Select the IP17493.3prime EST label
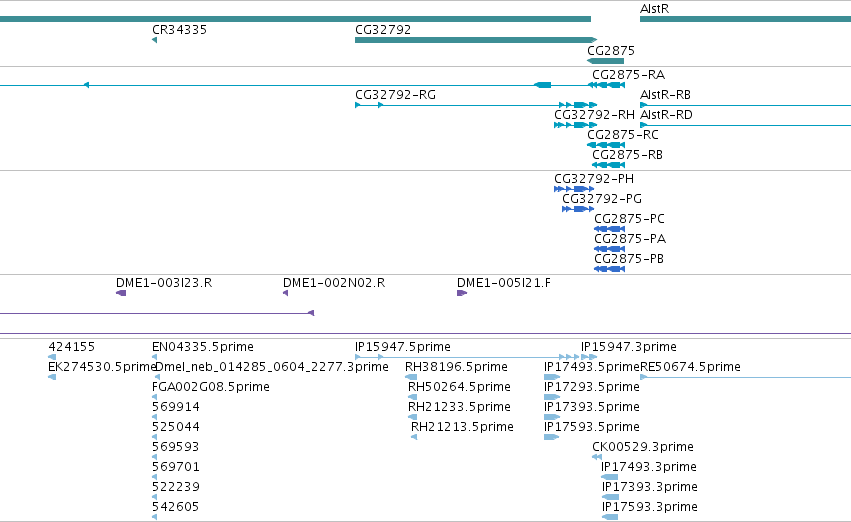 tap(649, 468)
